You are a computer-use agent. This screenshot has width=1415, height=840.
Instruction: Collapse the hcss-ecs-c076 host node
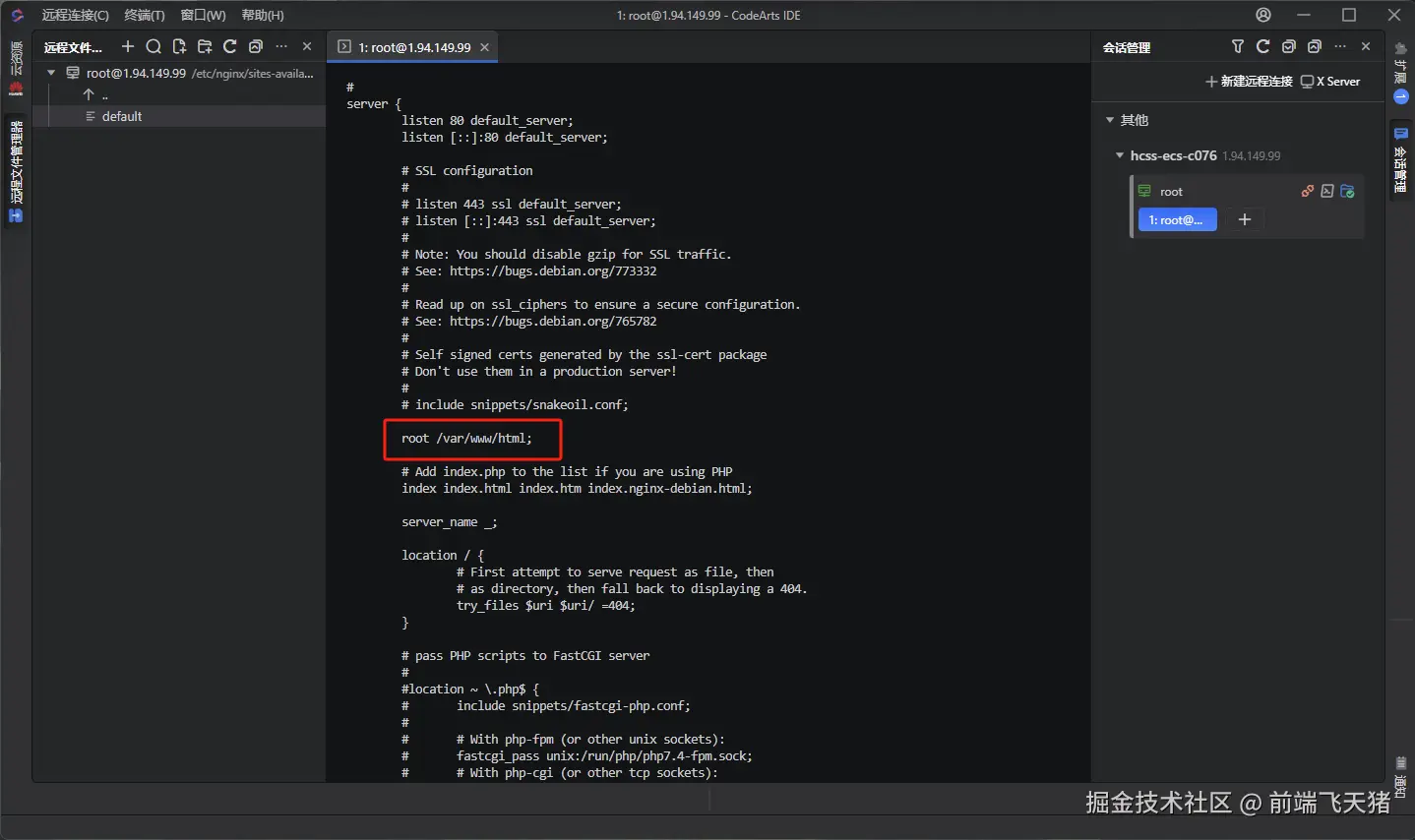coord(1120,155)
